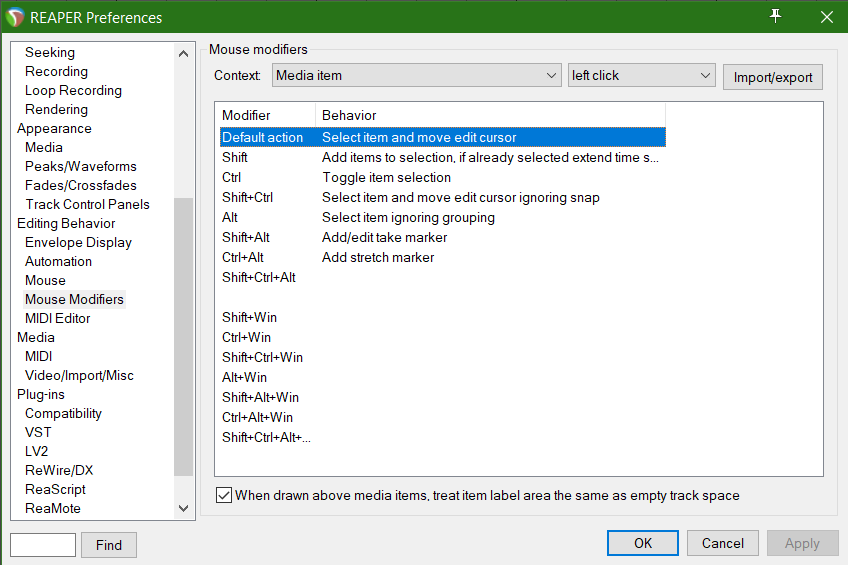Screen dimensions: 848x565
Task: Select Mouse Modifiers in sidebar
Action: tap(75, 299)
